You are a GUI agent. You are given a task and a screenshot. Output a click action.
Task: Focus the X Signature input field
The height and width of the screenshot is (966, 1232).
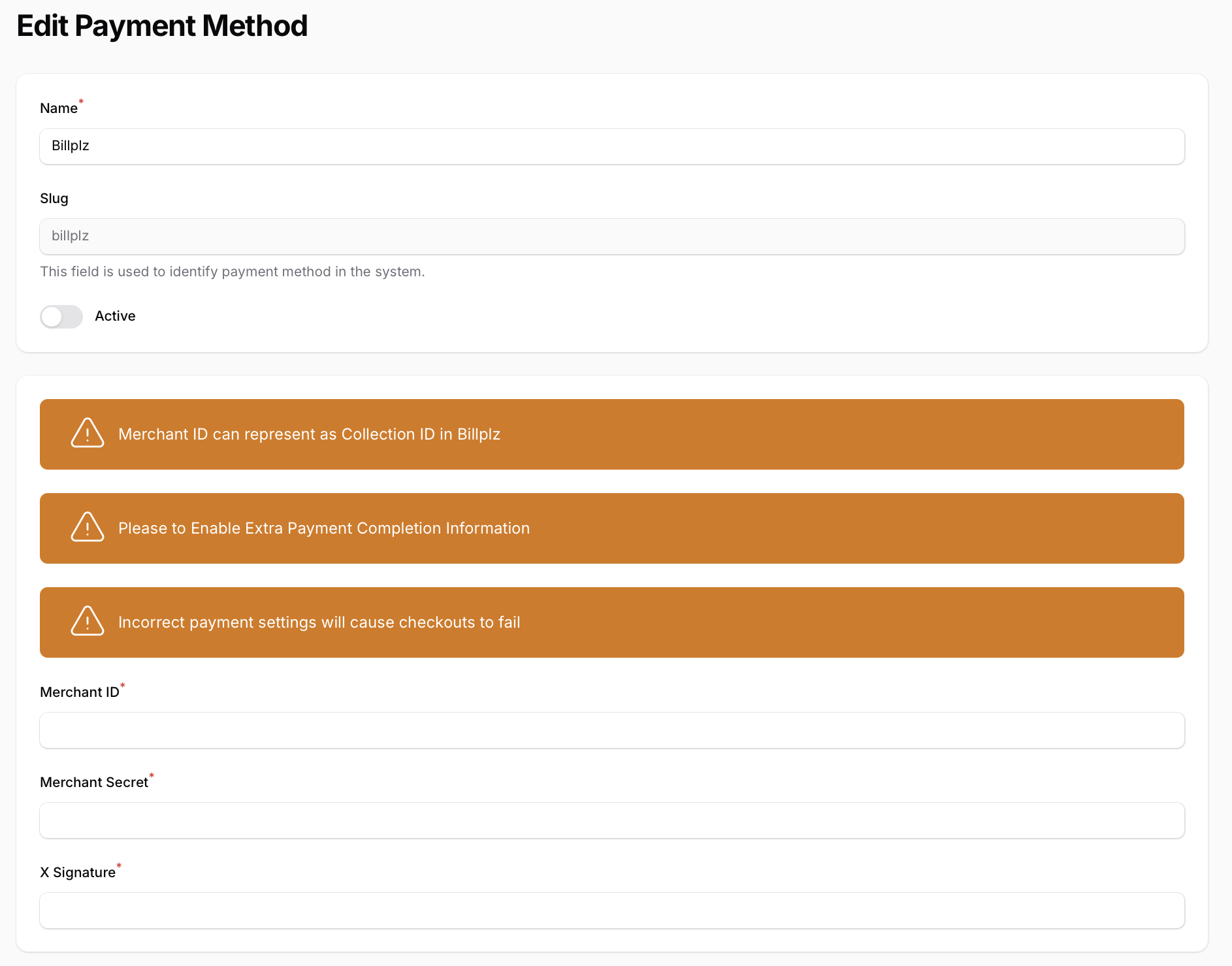612,910
